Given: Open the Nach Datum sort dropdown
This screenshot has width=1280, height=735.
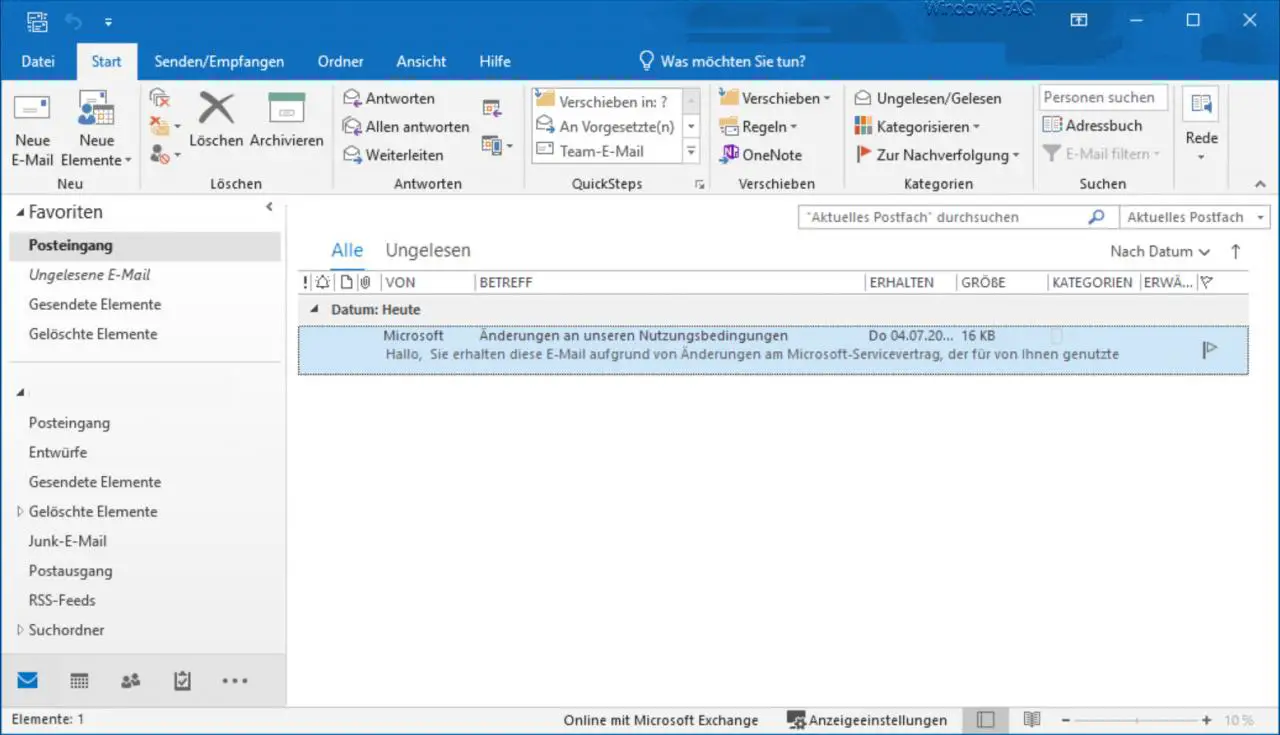Looking at the screenshot, I should pyautogui.click(x=1160, y=252).
